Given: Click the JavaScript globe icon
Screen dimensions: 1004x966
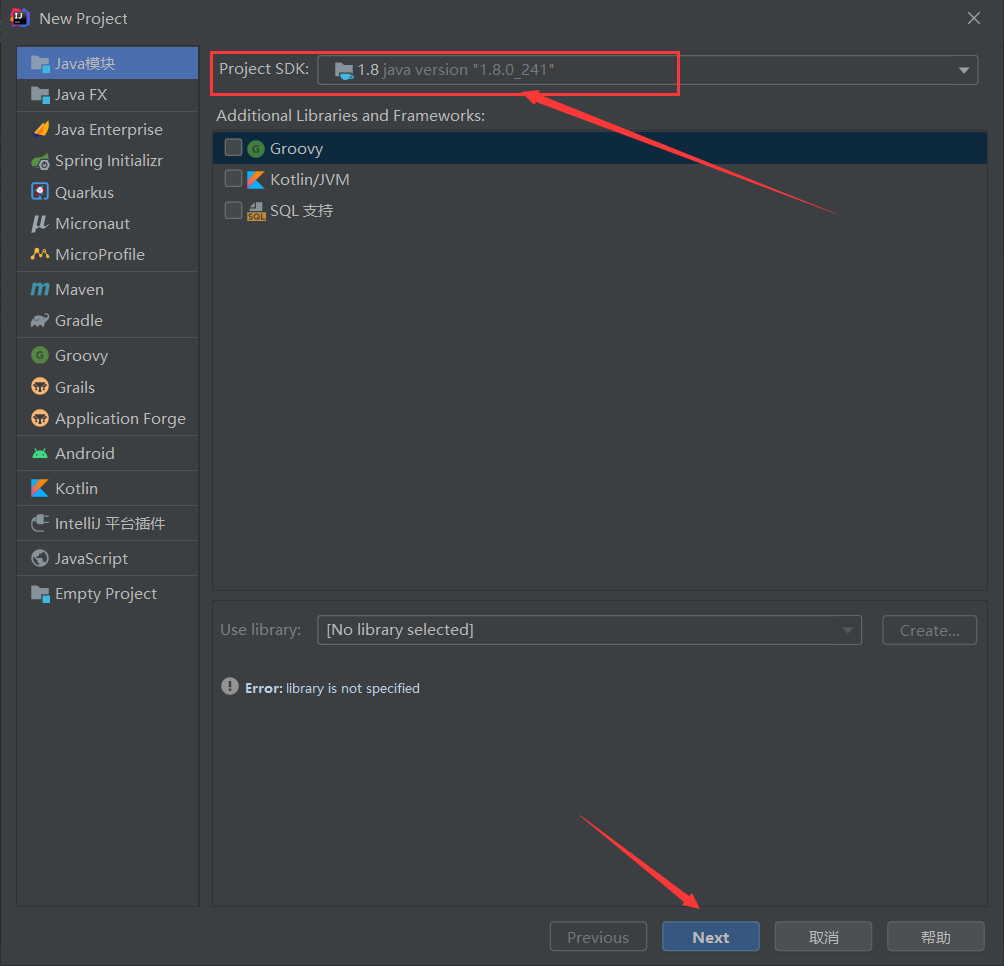Looking at the screenshot, I should click(40, 558).
